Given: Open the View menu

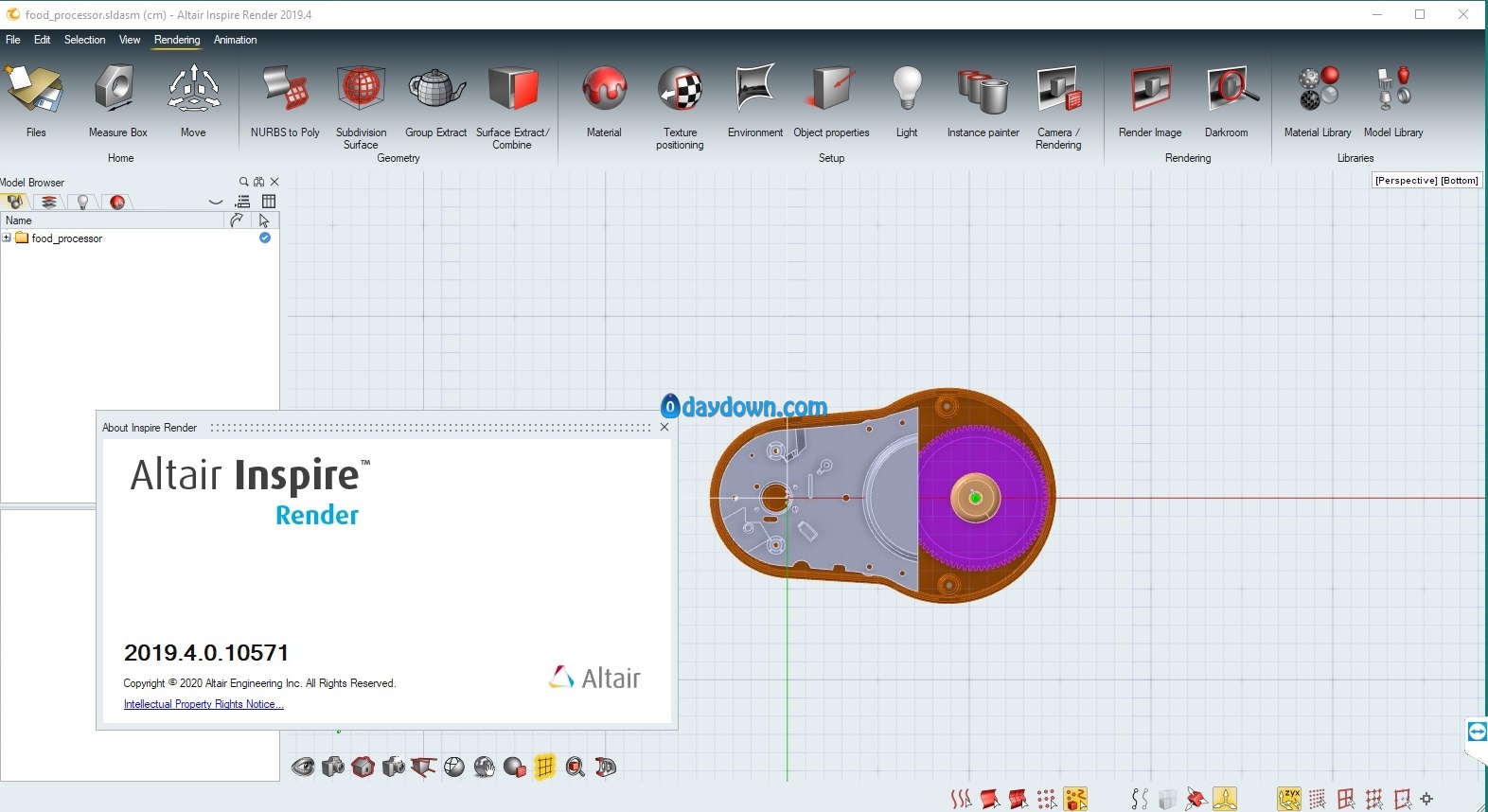Looking at the screenshot, I should click(x=130, y=40).
